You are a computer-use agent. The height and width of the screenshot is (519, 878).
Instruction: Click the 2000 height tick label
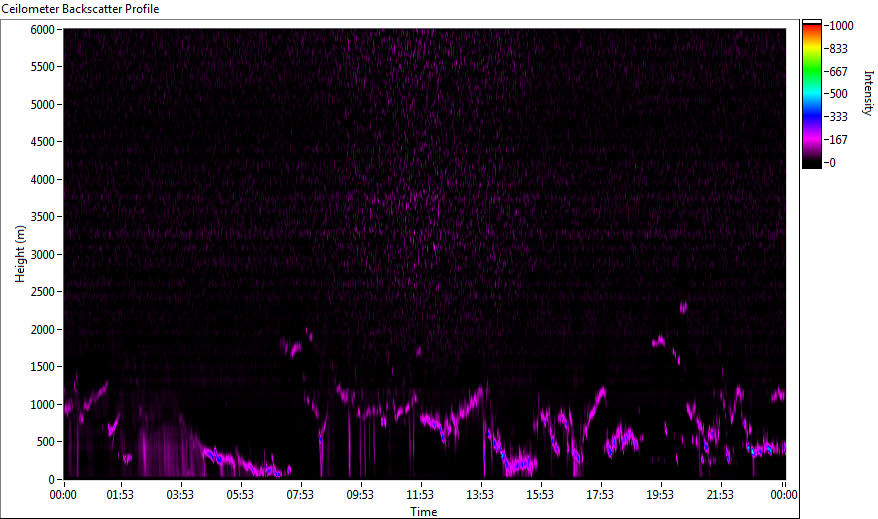(x=43, y=330)
